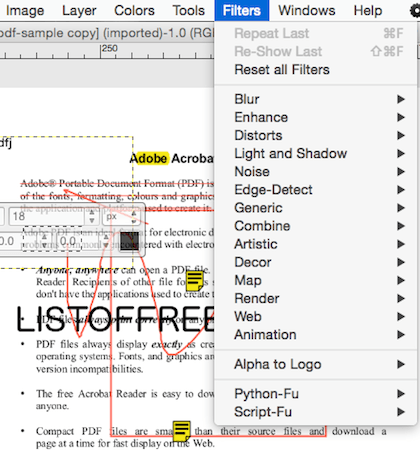
Task: Choose Reset all Filters
Action: click(x=315, y=70)
